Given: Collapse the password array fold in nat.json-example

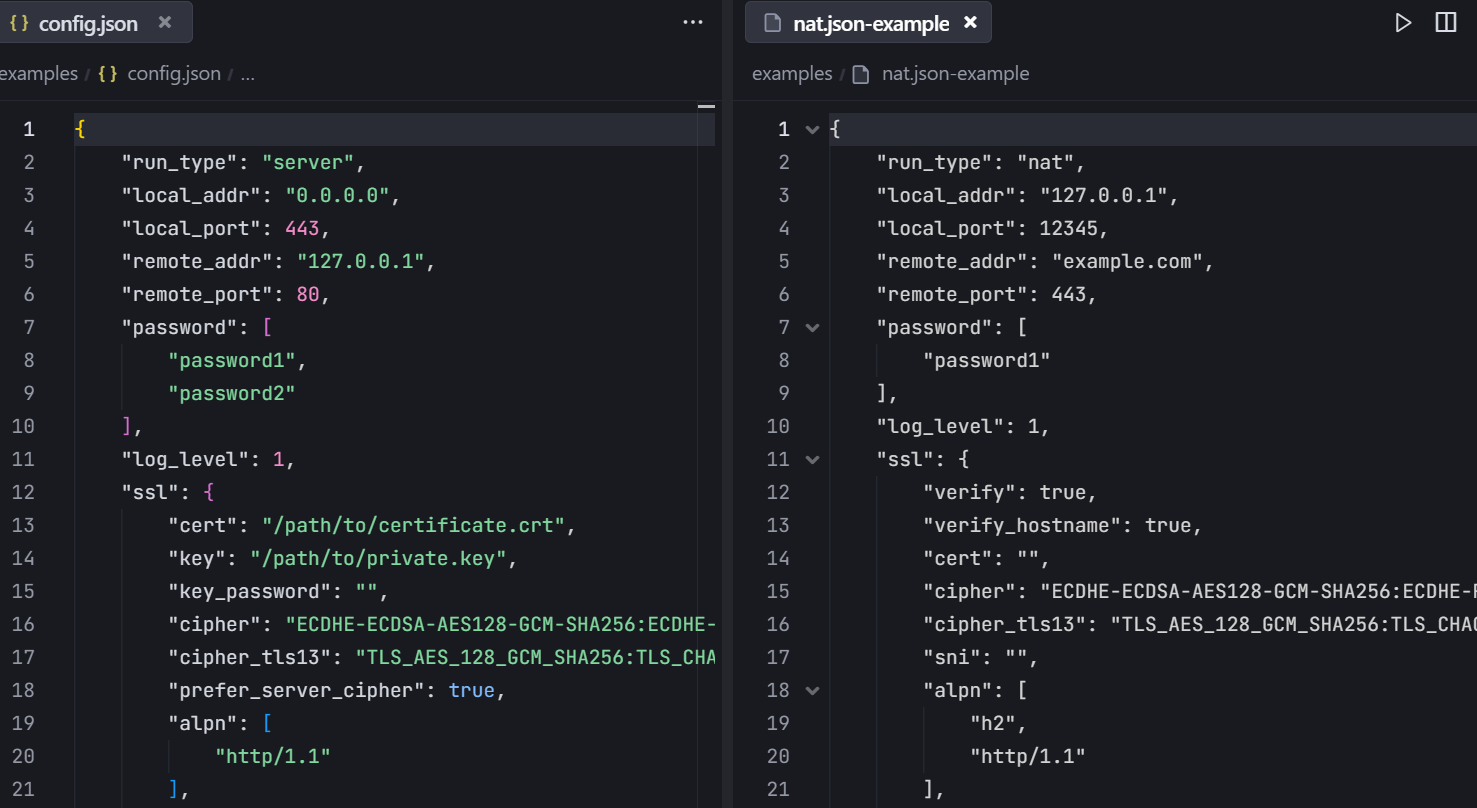Looking at the screenshot, I should coord(812,327).
